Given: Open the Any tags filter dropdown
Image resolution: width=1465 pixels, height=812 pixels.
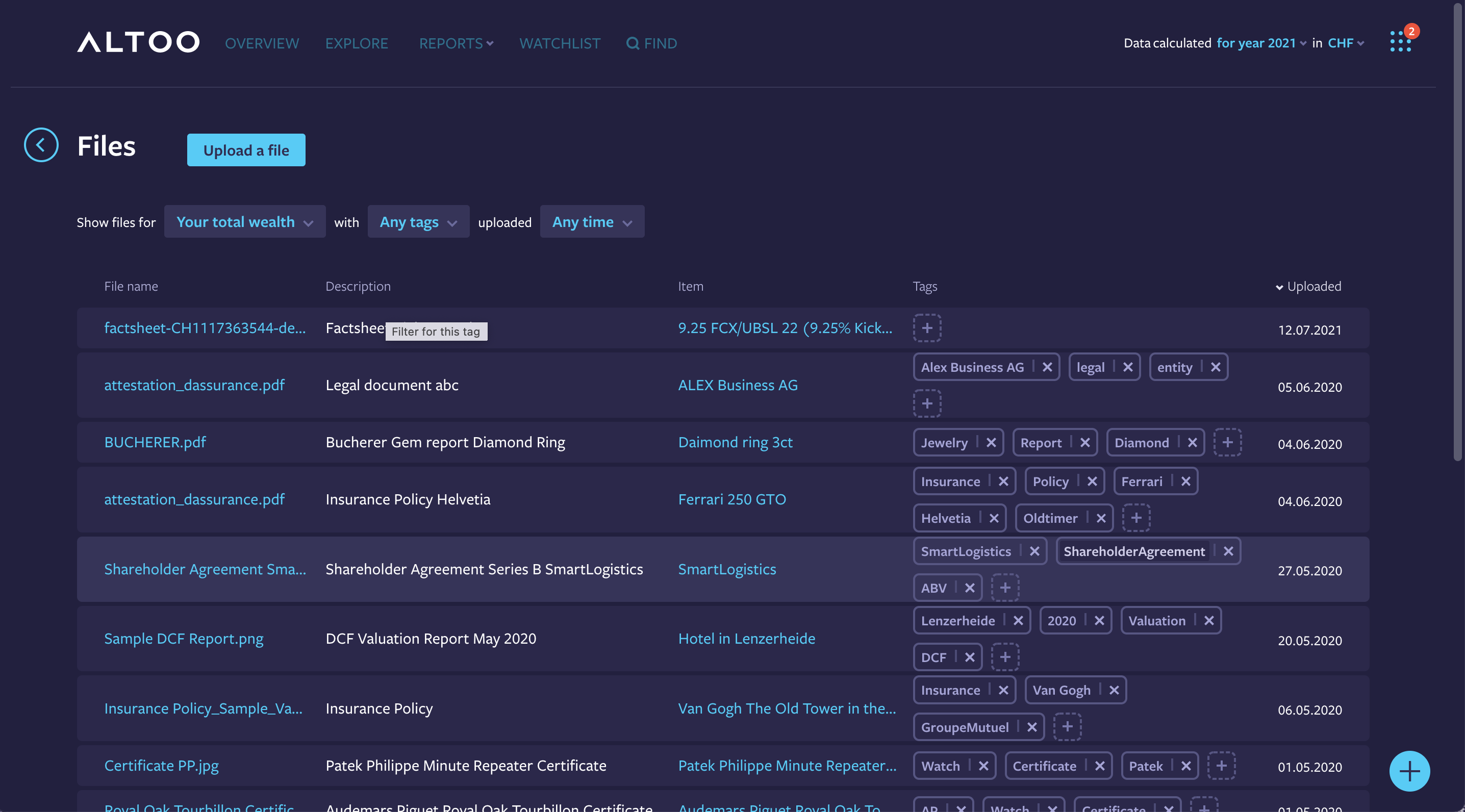Looking at the screenshot, I should tap(418, 222).
